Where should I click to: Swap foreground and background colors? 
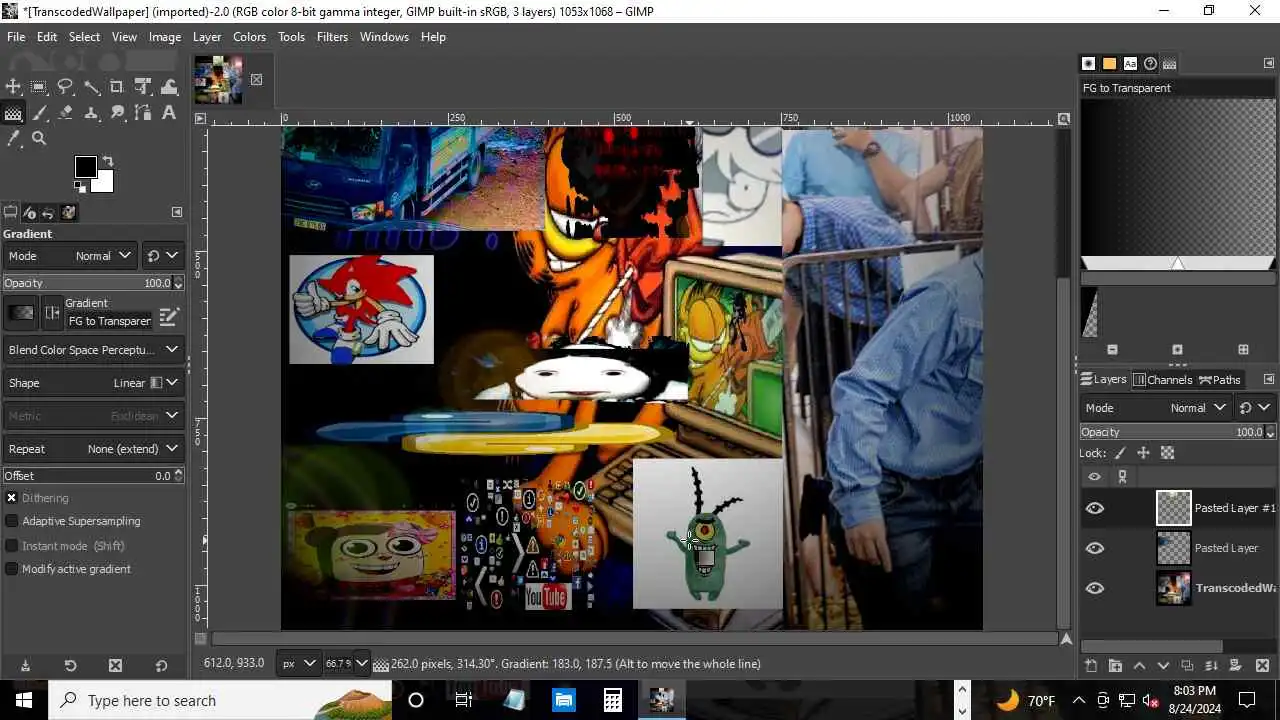tap(108, 161)
